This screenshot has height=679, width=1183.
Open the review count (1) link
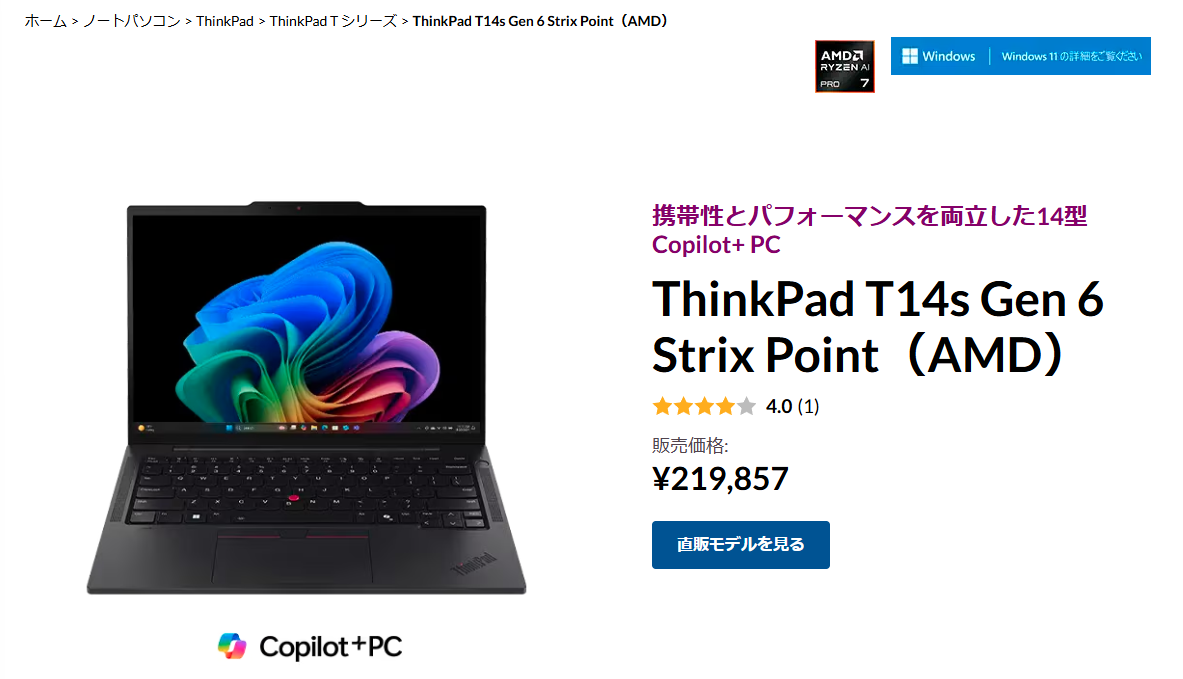point(808,407)
